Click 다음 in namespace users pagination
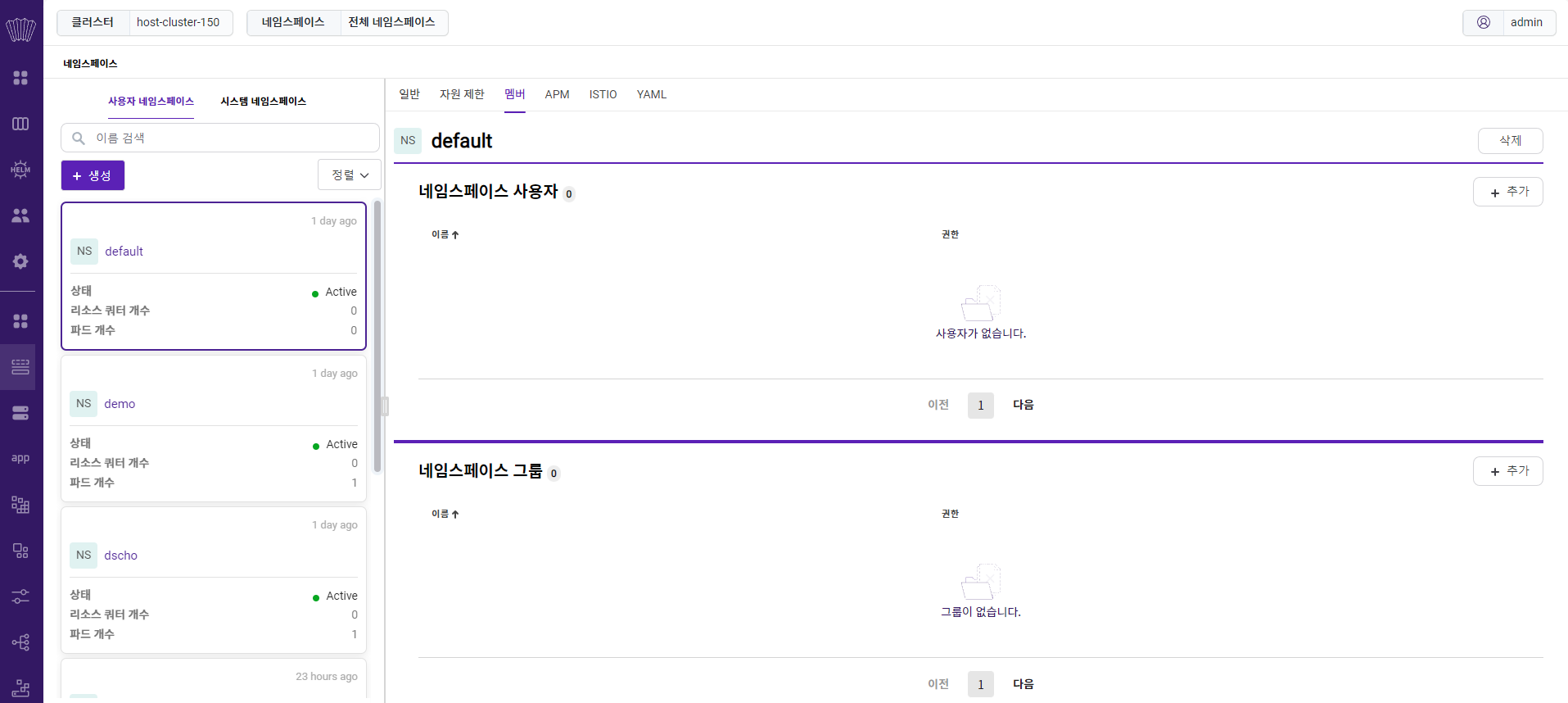Image resolution: width=1568 pixels, height=703 pixels. [x=1023, y=405]
